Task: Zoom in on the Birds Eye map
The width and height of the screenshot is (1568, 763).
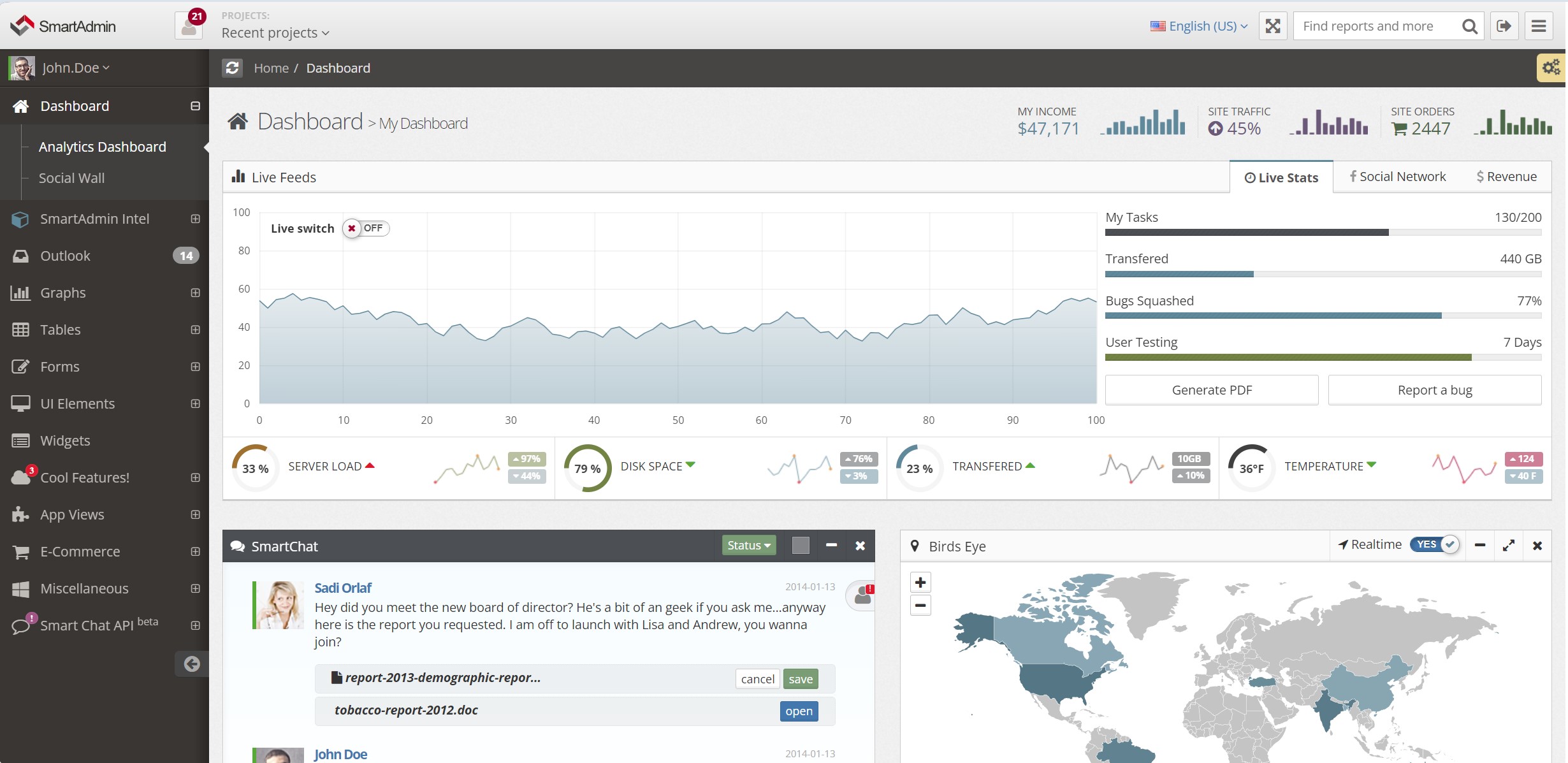Action: [920, 583]
